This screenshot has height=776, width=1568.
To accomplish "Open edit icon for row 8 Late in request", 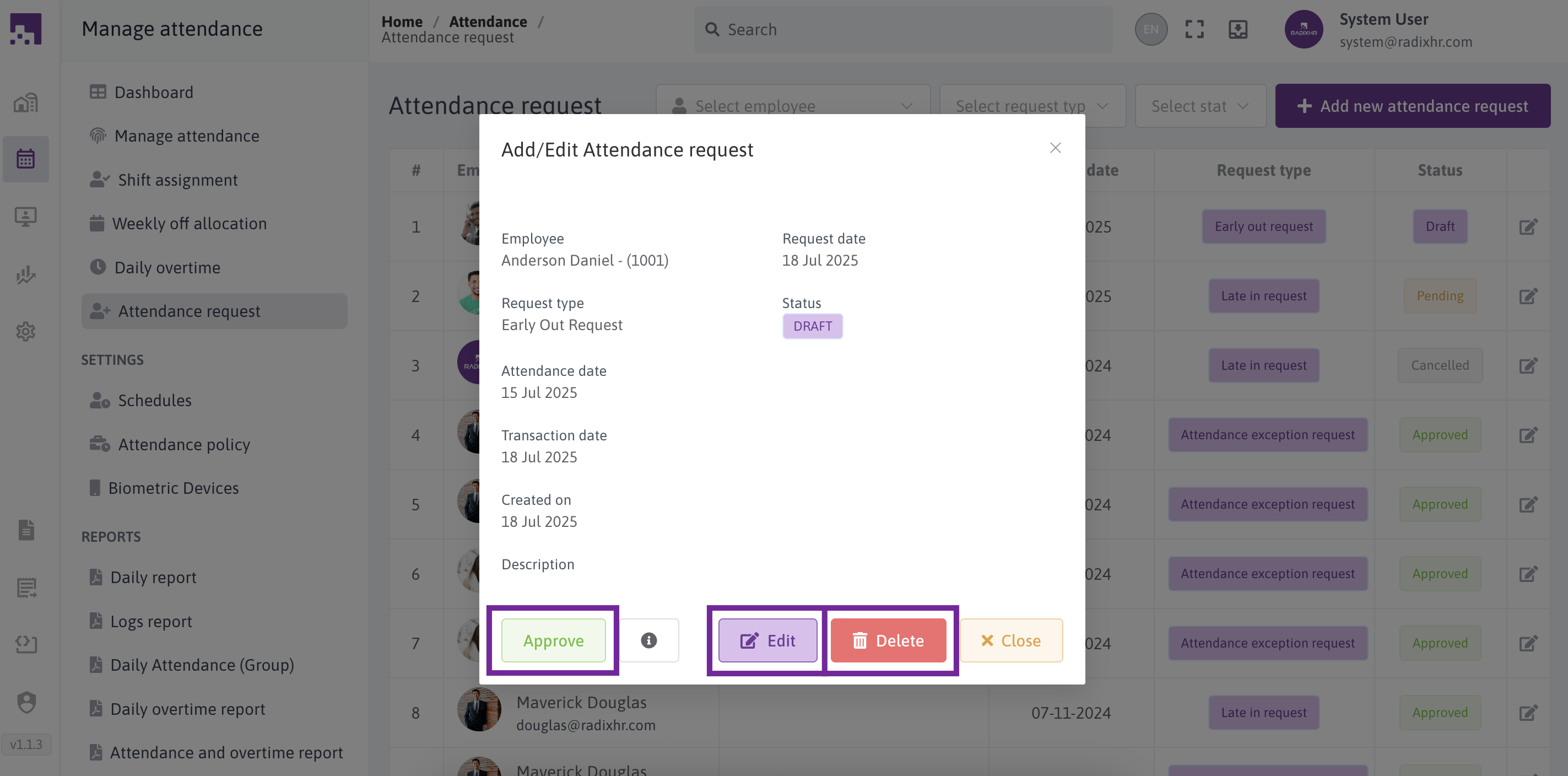I will tap(1528, 713).
